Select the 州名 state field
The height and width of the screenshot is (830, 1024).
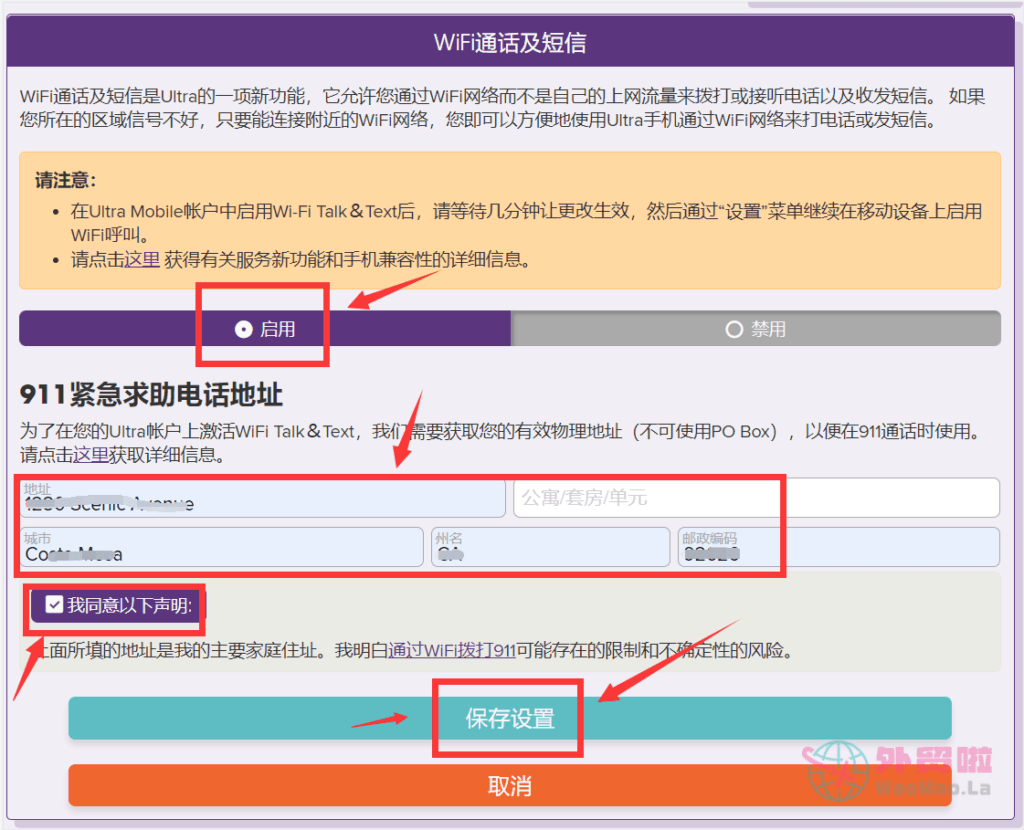click(550, 547)
